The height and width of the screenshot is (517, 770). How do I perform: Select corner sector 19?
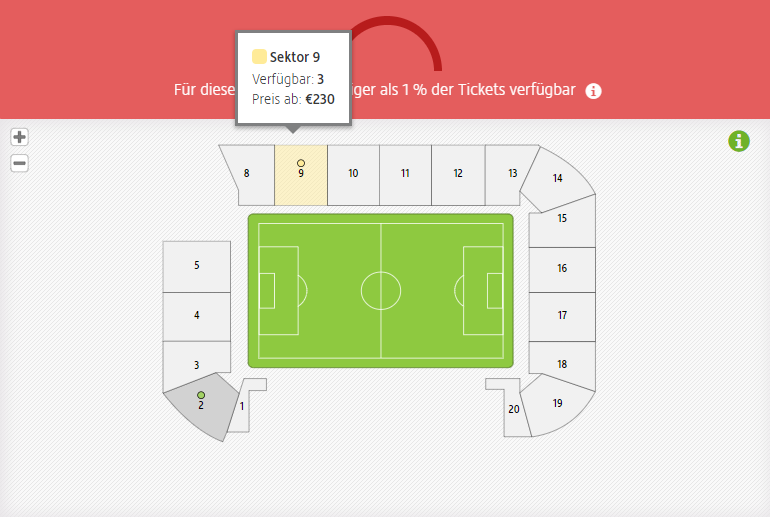559,406
